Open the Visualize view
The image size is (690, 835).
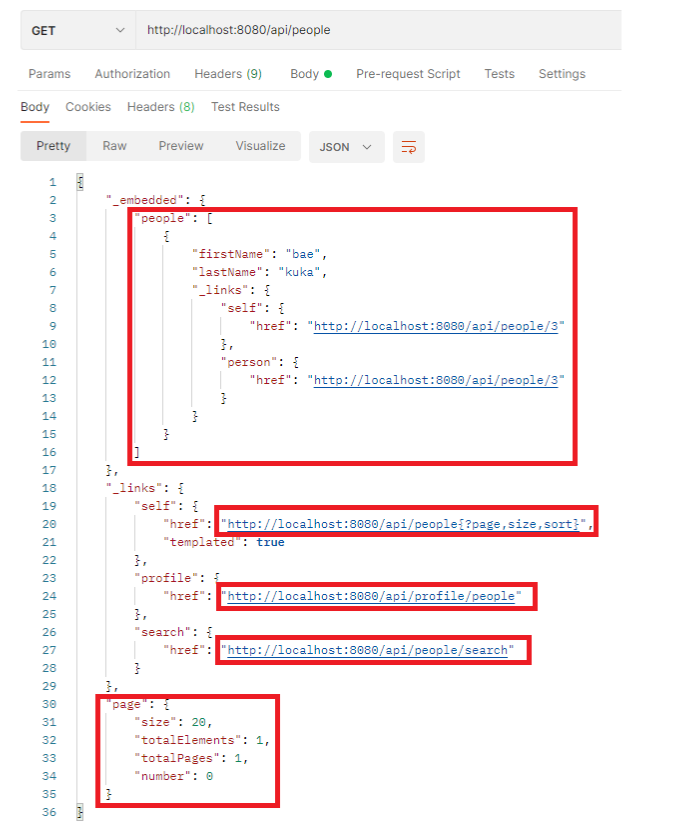point(260,146)
